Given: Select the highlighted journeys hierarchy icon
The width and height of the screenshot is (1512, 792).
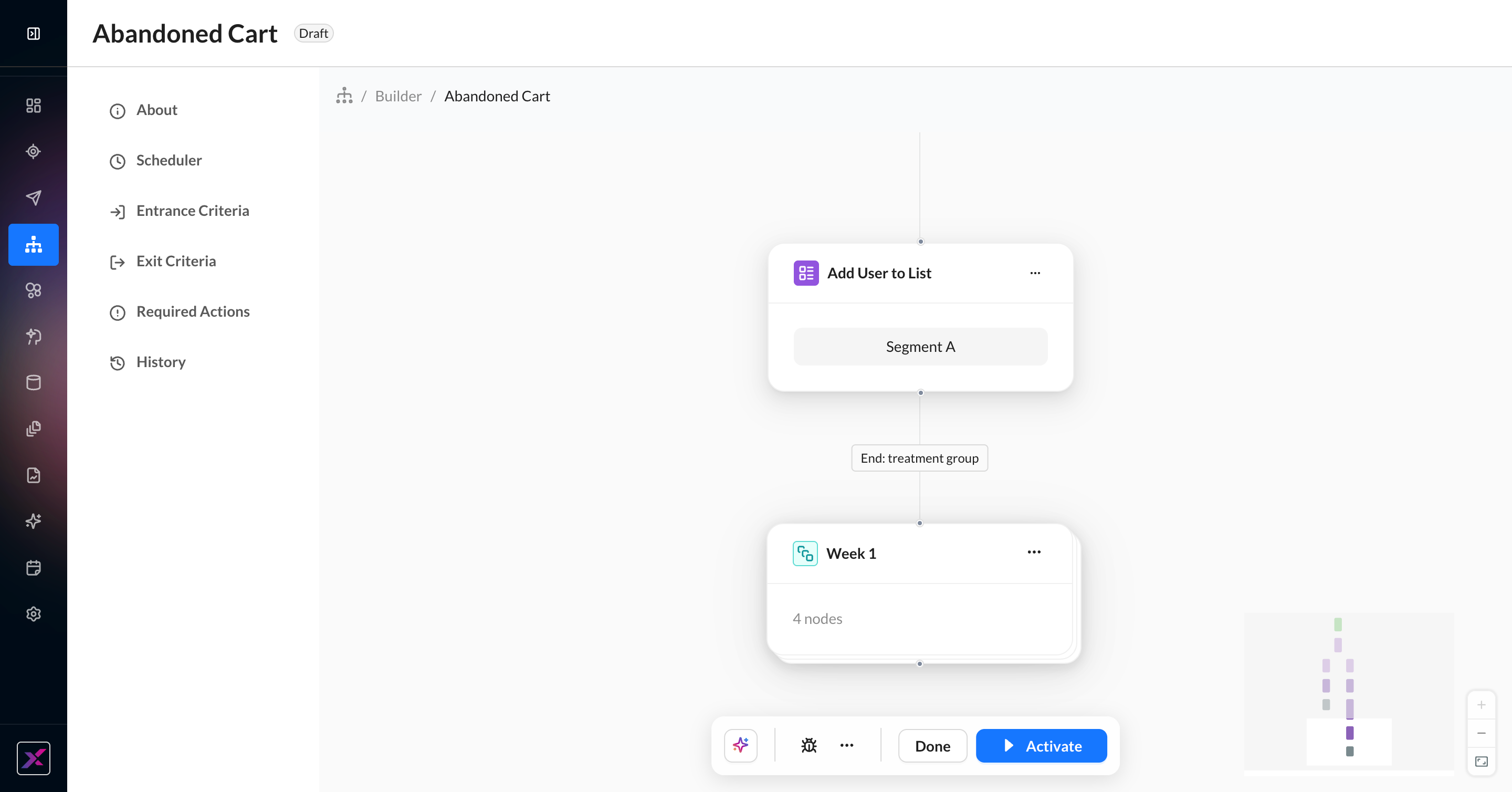Looking at the screenshot, I should tap(34, 245).
